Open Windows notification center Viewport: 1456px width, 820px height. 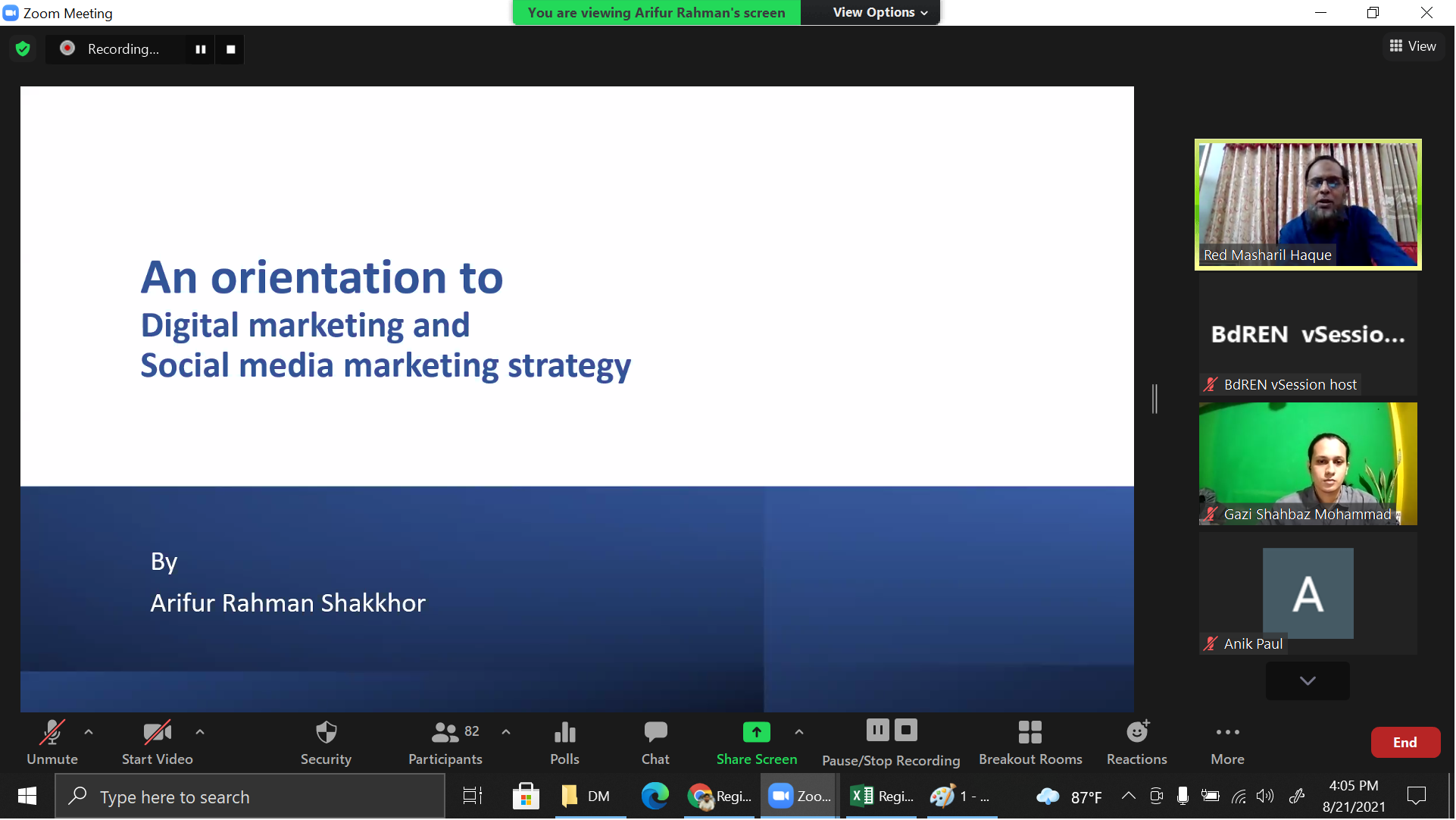(x=1417, y=797)
